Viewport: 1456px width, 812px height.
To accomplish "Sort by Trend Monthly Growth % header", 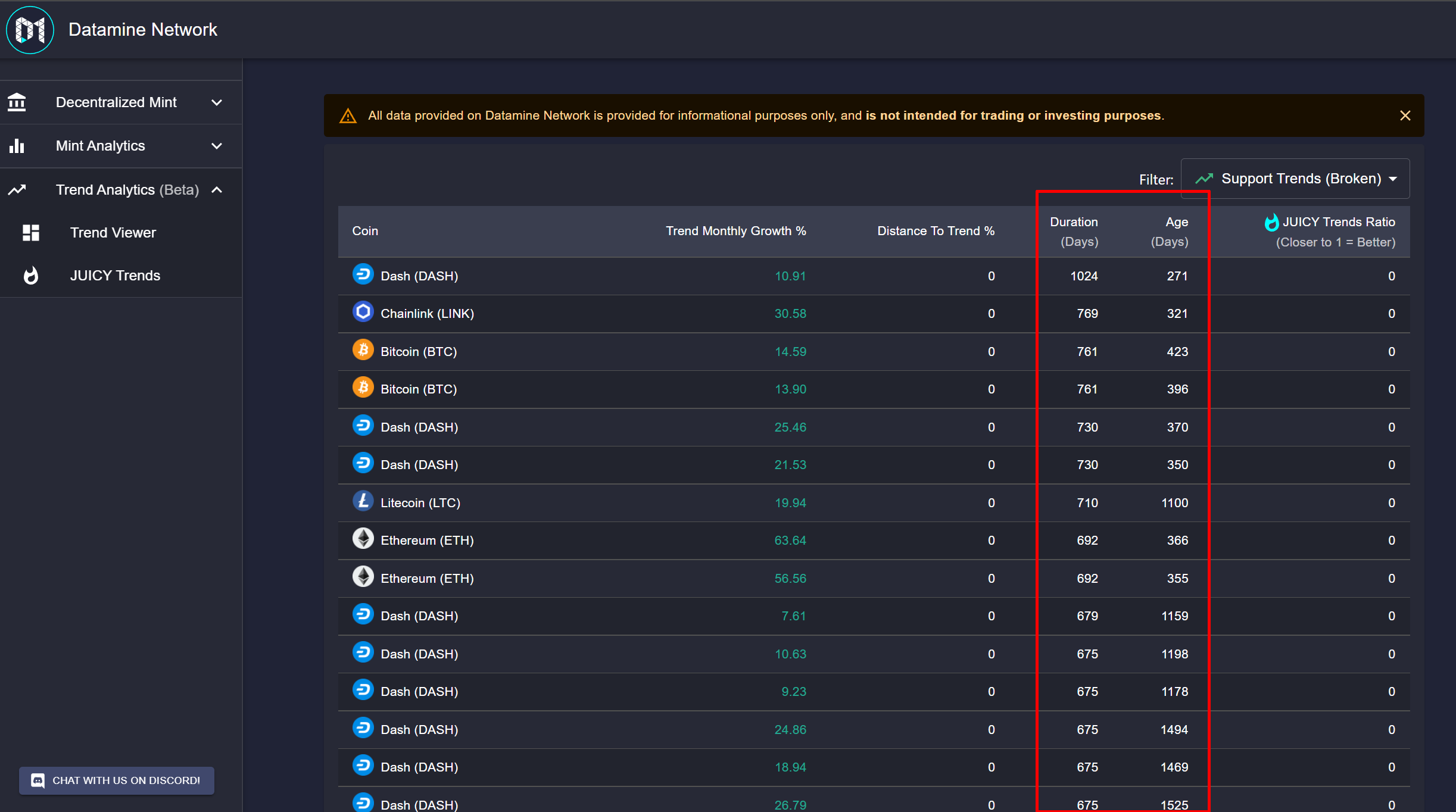I will [736, 231].
